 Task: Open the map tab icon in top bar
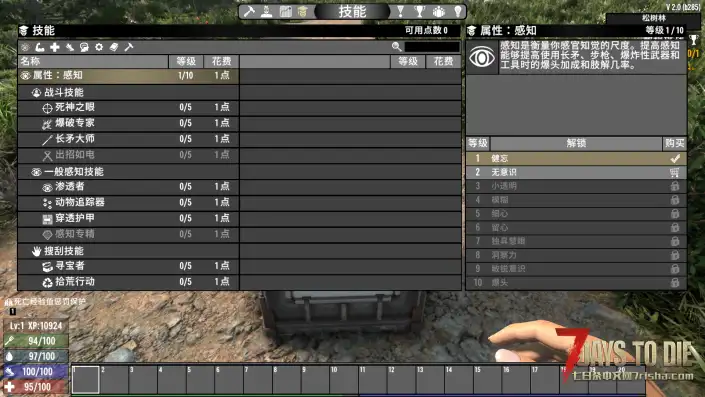(286, 11)
